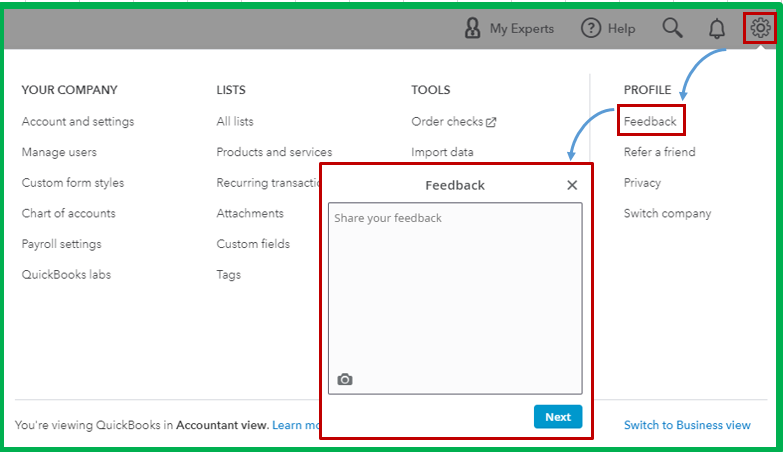Image resolution: width=783 pixels, height=452 pixels.
Task: Click Order checks
Action: click(x=447, y=121)
